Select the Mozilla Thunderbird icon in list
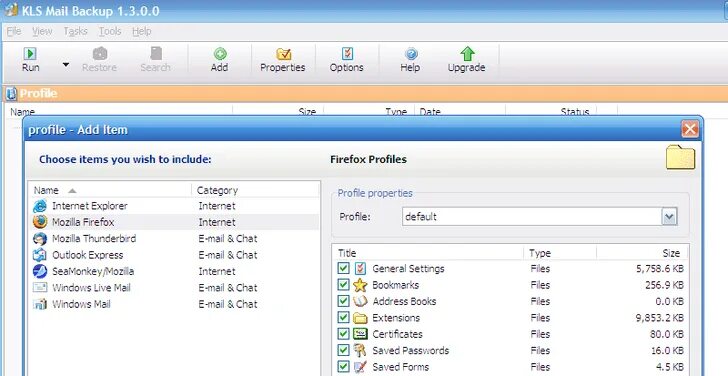 click(x=40, y=239)
